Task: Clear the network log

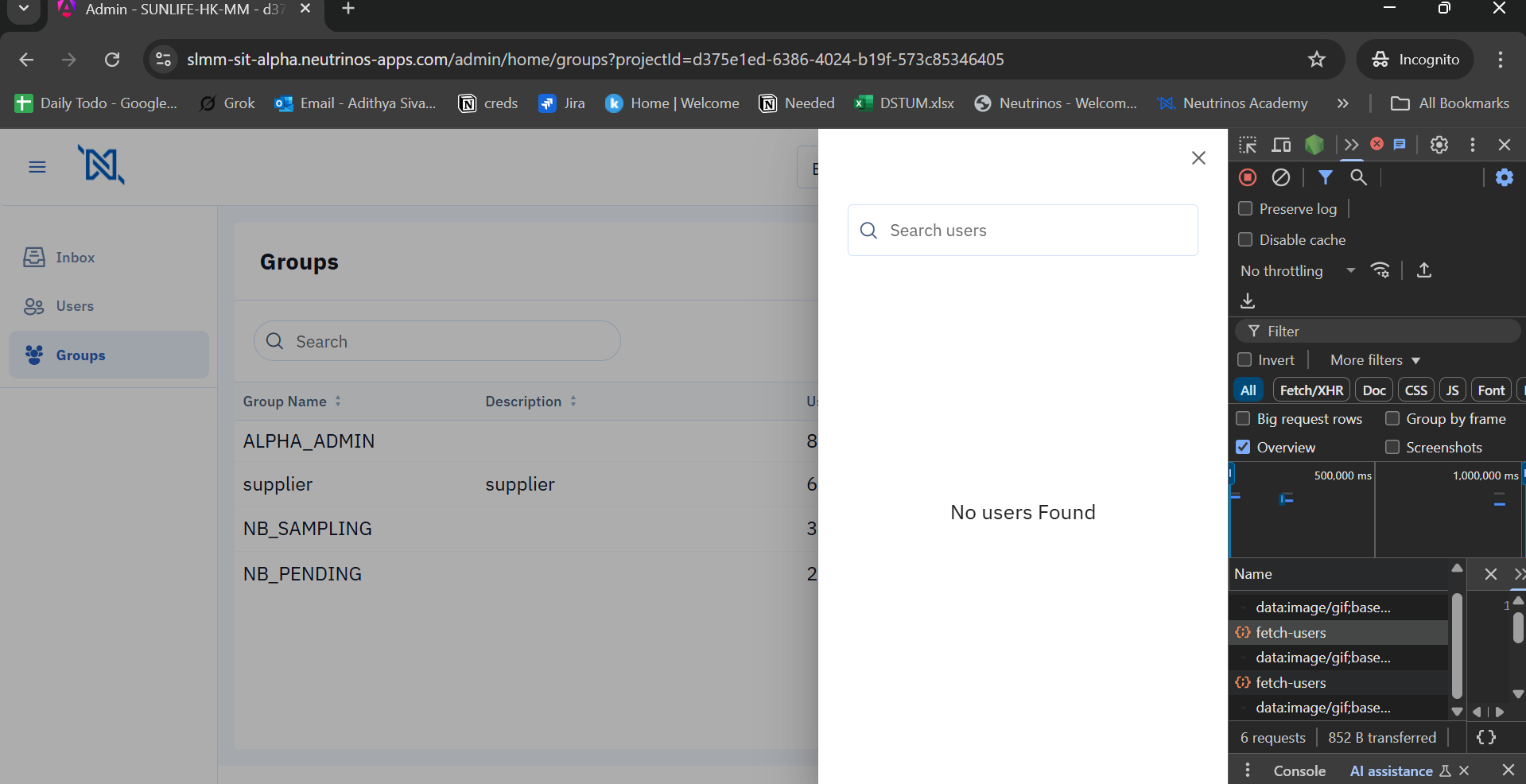Action: (x=1281, y=177)
